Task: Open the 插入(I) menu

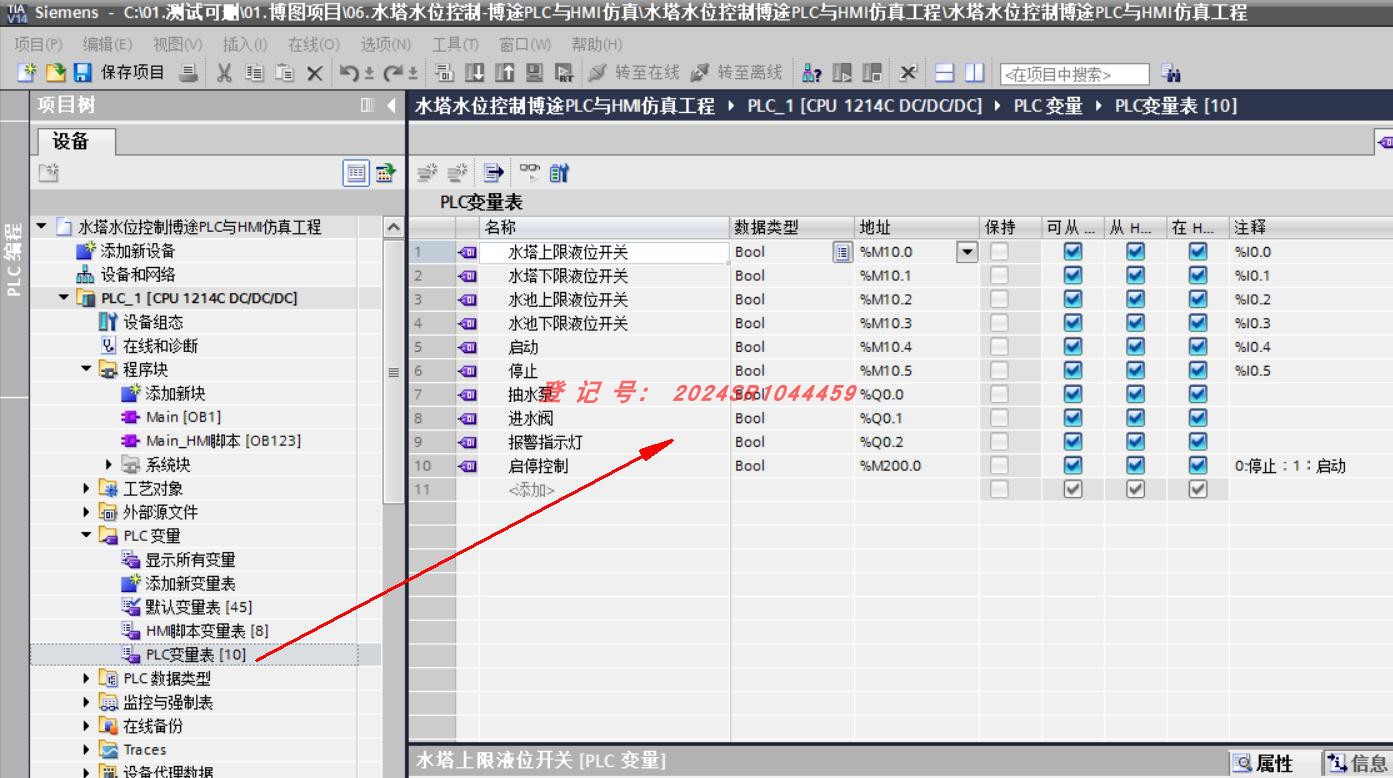Action: tap(245, 45)
